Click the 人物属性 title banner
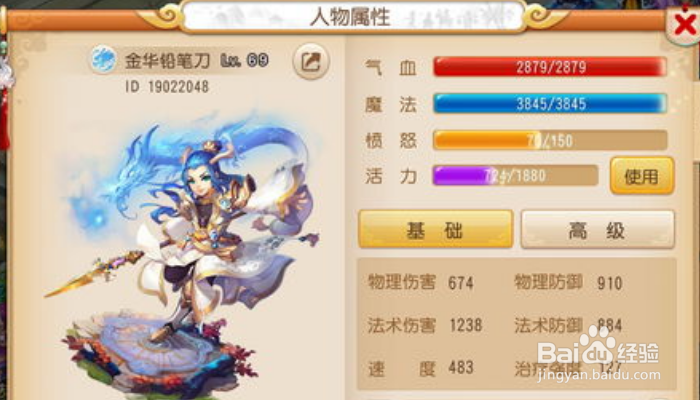The width and height of the screenshot is (700, 400). click(350, 17)
